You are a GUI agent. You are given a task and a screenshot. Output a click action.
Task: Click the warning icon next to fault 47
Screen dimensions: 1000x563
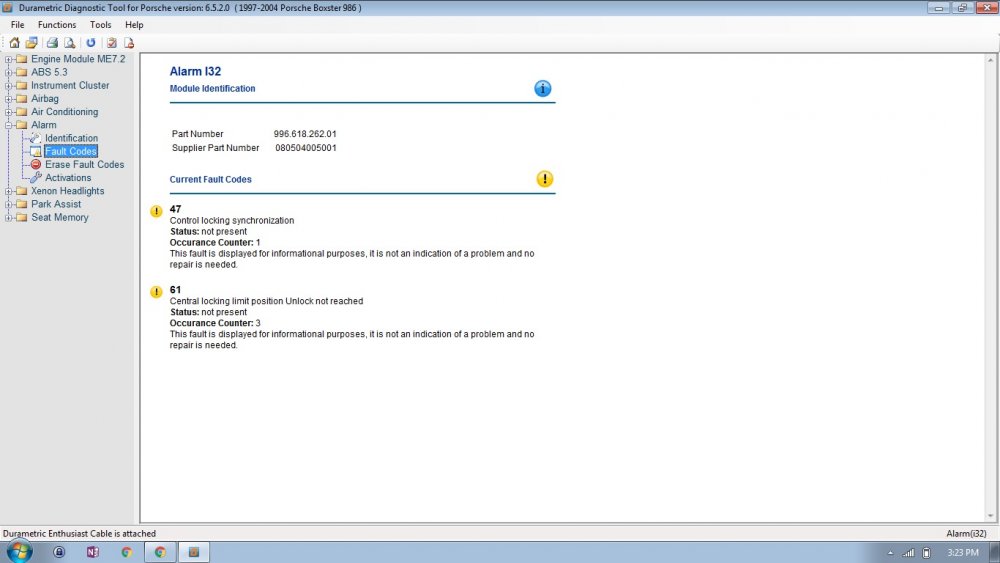pos(156,211)
